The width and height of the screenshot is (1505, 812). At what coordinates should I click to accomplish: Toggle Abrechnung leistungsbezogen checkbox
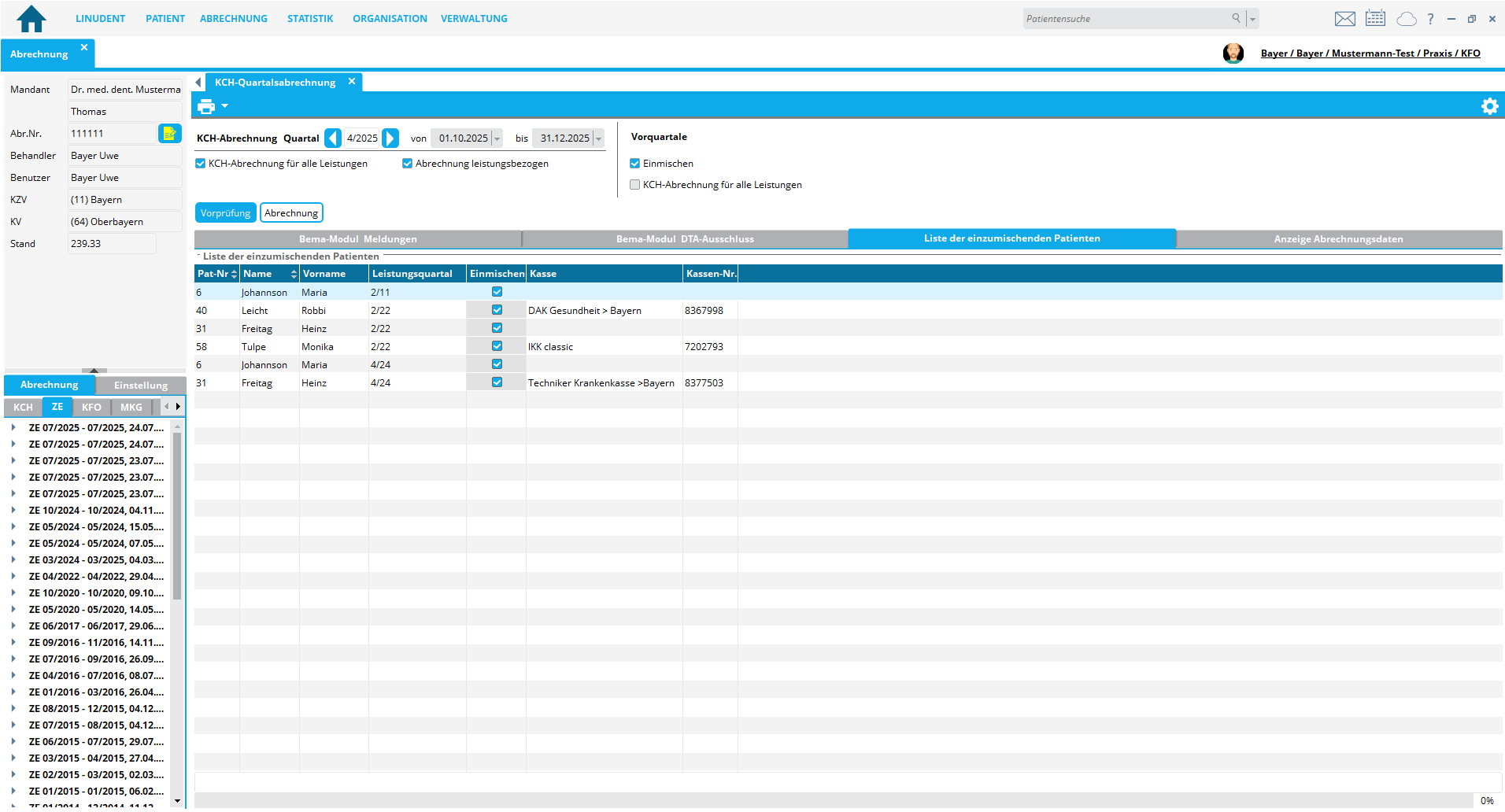click(408, 164)
